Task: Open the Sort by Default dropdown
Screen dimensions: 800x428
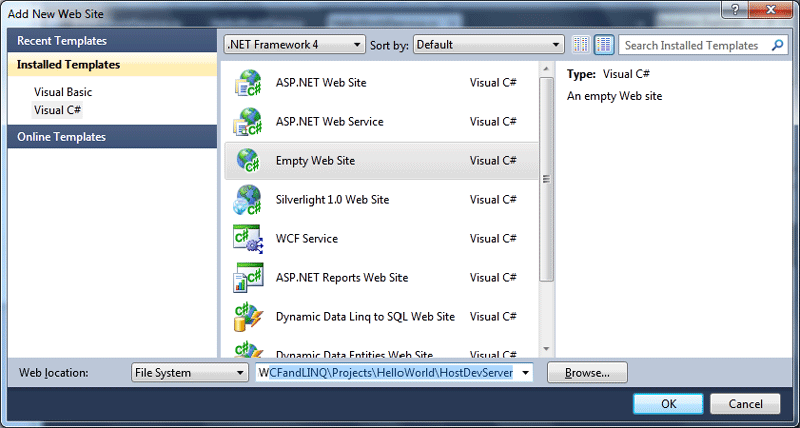Action: point(489,45)
